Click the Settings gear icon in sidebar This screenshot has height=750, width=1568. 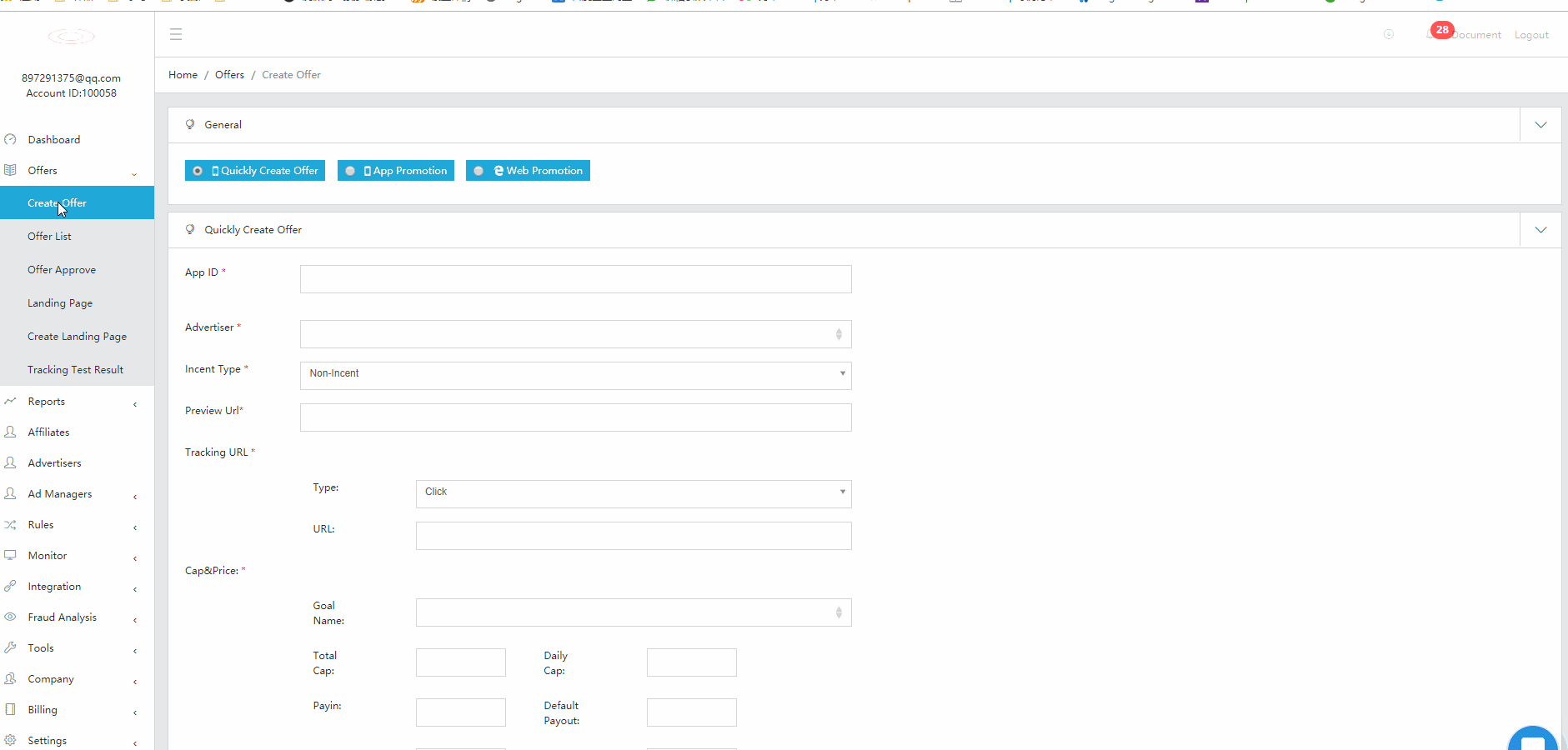coord(10,740)
